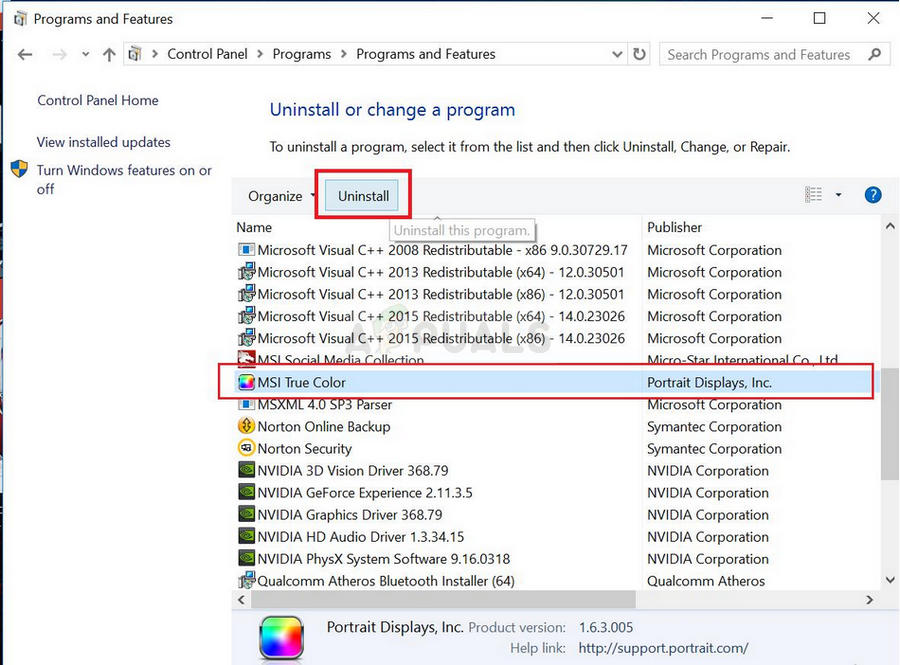Image resolution: width=900 pixels, height=665 pixels.
Task: Click the Programs and Features title icon
Action: tap(20, 19)
